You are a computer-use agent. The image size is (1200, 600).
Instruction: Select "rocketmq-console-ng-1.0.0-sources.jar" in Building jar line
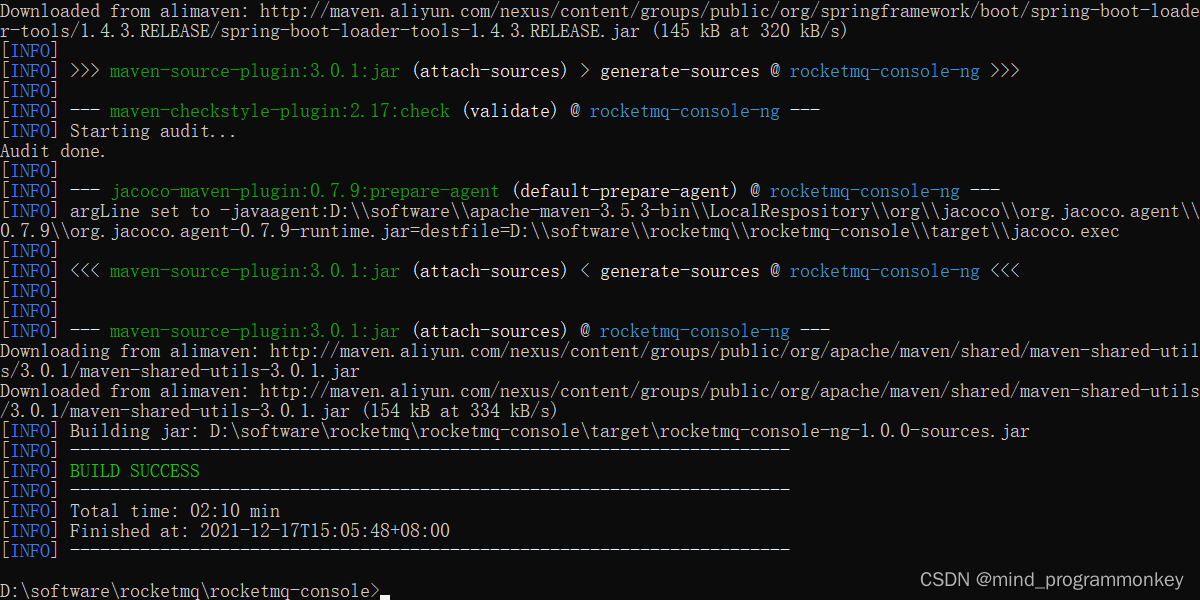click(x=845, y=431)
